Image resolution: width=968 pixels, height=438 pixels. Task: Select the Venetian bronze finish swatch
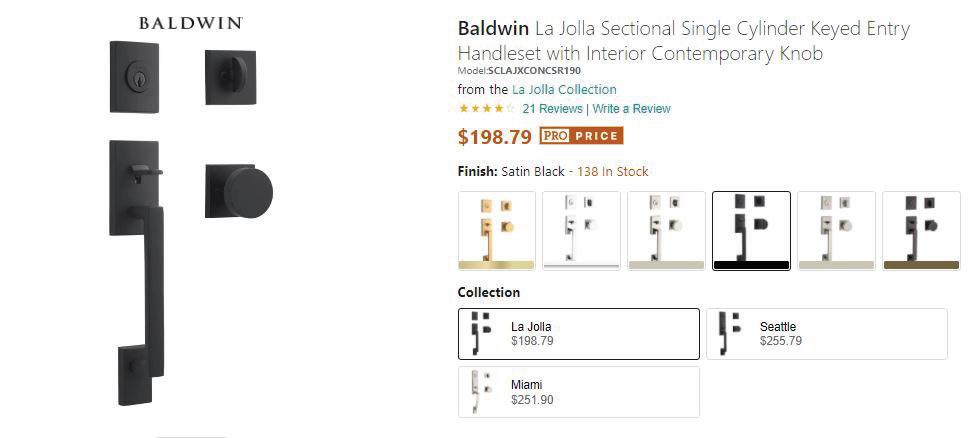pyautogui.click(x=921, y=230)
